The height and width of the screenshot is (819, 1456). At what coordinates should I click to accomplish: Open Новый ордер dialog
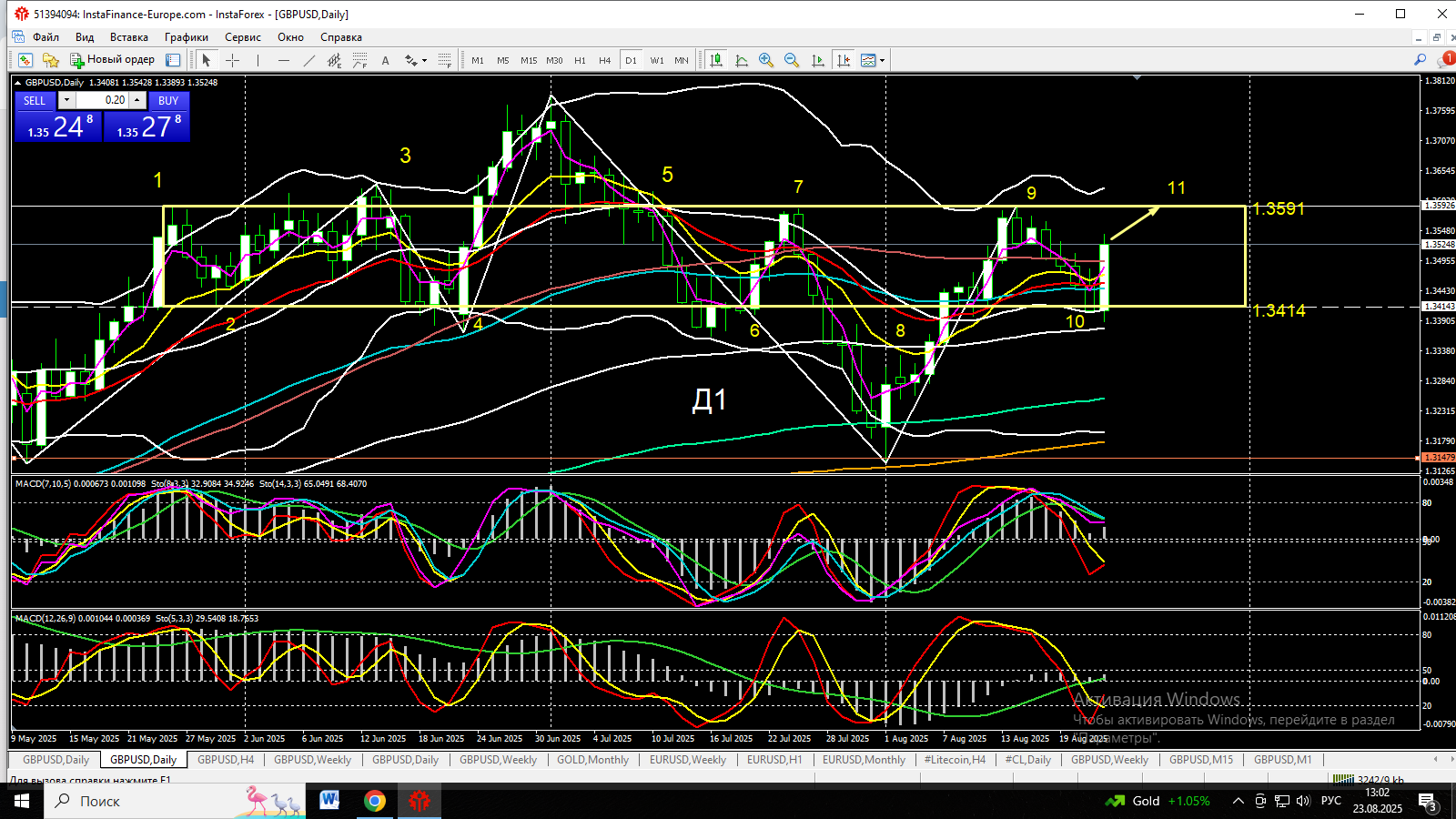point(112,60)
